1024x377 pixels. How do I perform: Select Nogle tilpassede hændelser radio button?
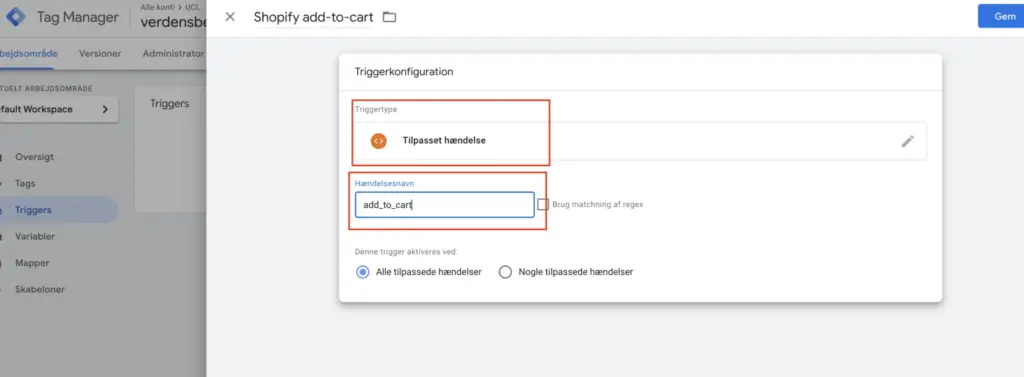pos(505,272)
